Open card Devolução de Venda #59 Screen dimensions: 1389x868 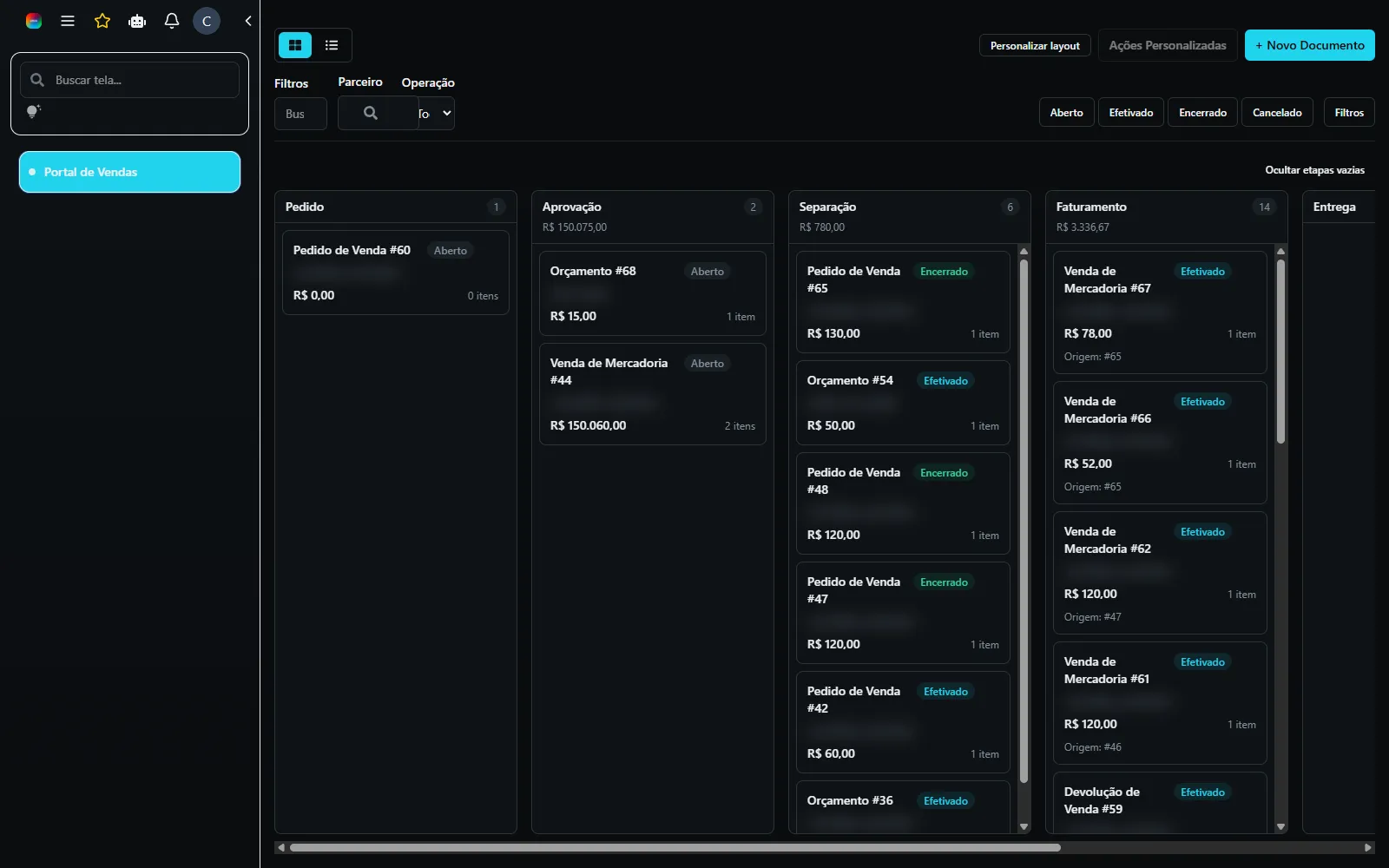[x=1160, y=803]
